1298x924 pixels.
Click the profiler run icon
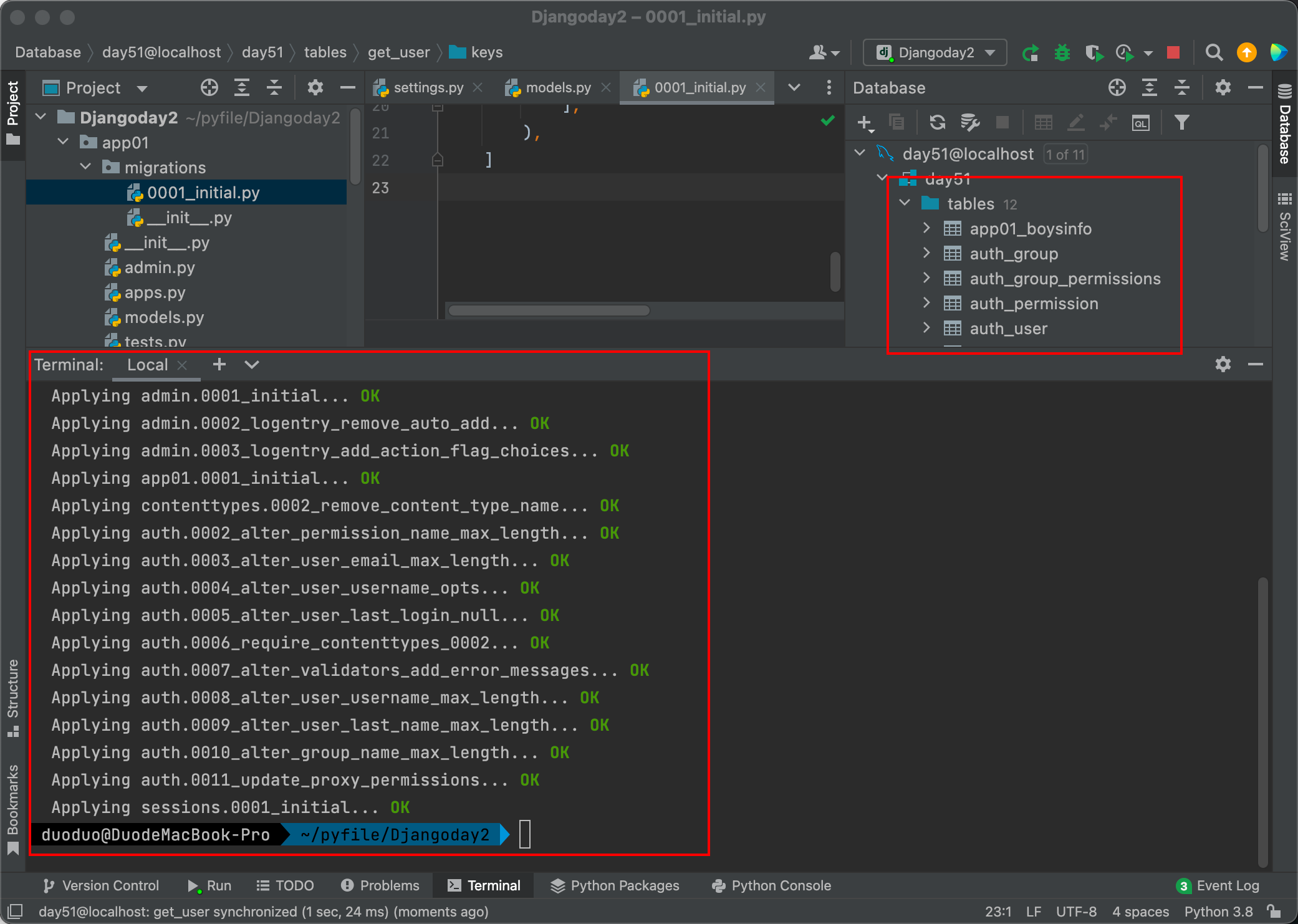tap(1125, 53)
